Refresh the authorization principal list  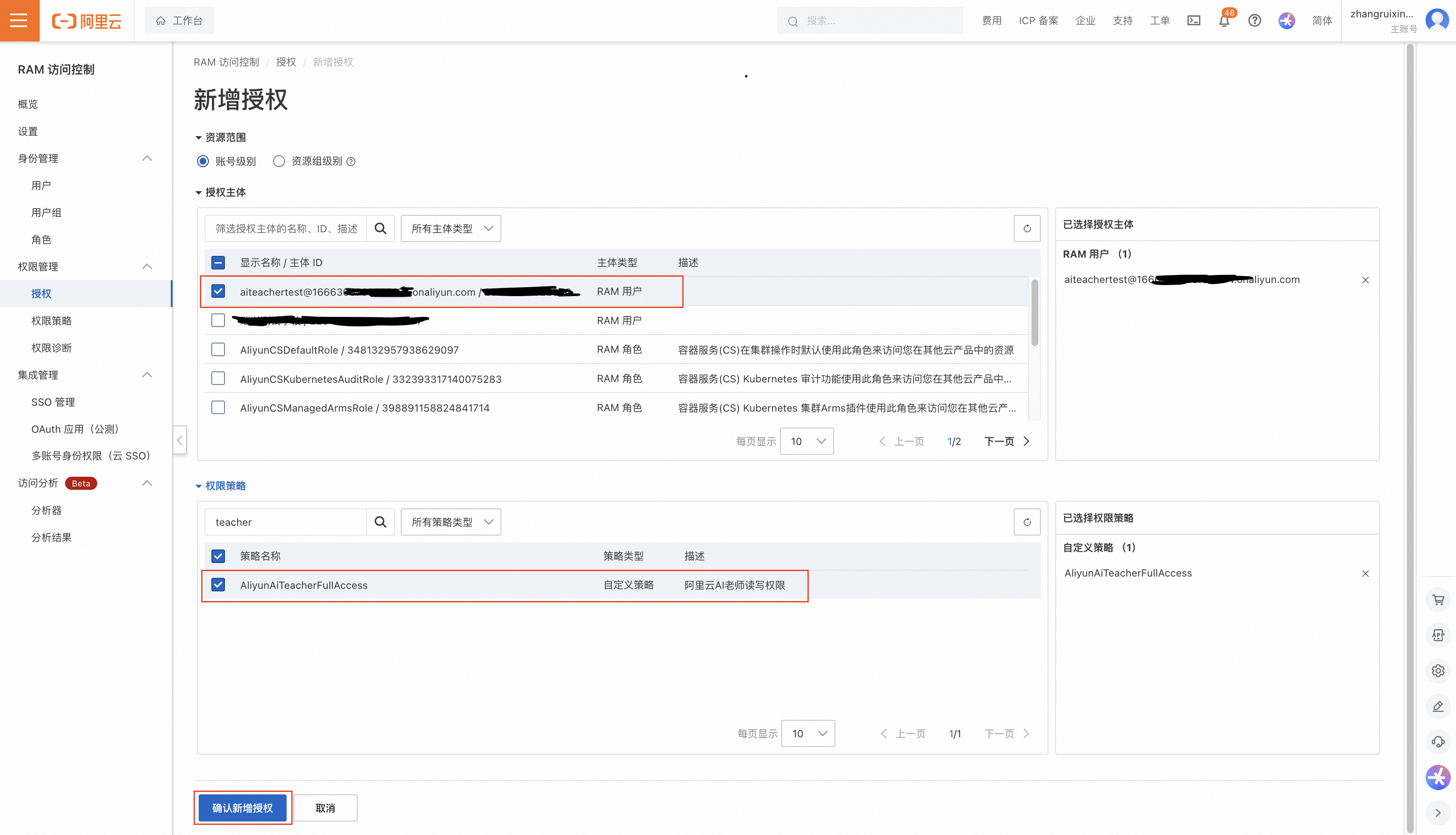point(1027,228)
